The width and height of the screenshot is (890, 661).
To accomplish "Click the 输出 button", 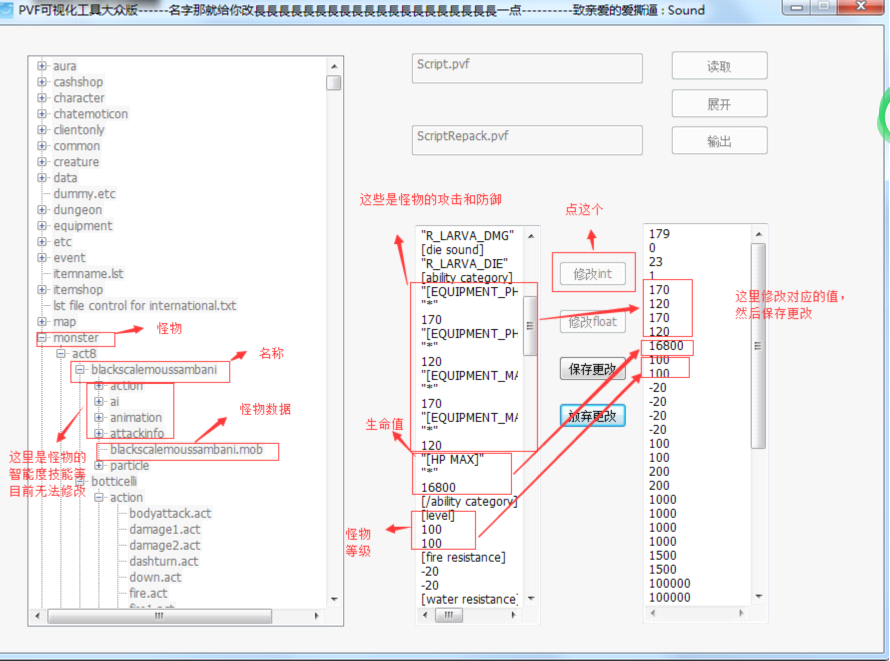I will (719, 141).
